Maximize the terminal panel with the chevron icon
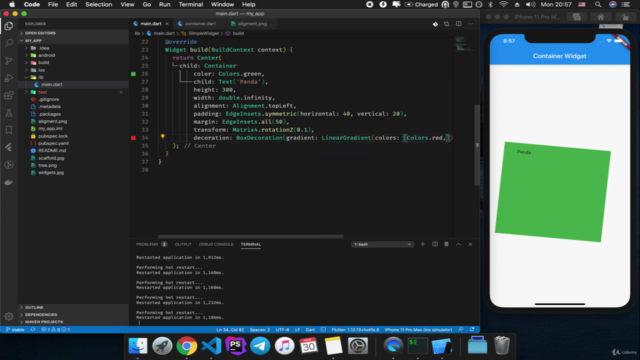 [458, 244]
